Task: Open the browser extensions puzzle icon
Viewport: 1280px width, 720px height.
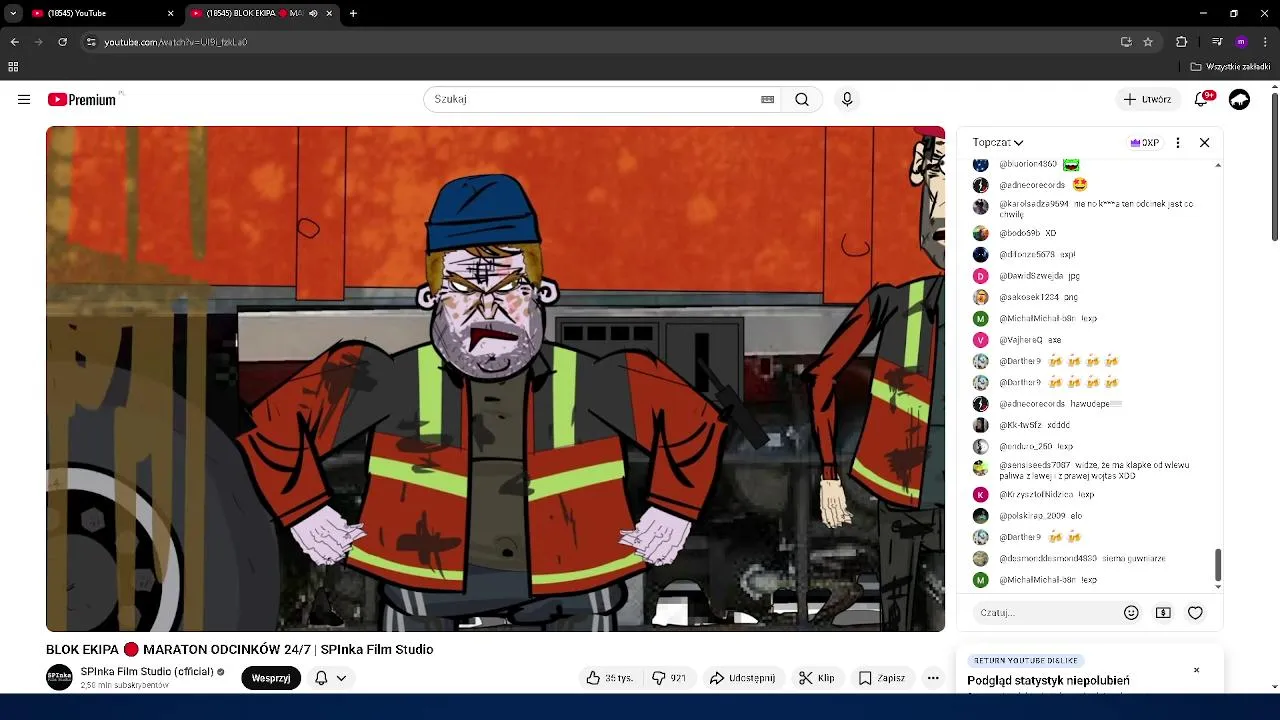Action: (x=1181, y=42)
